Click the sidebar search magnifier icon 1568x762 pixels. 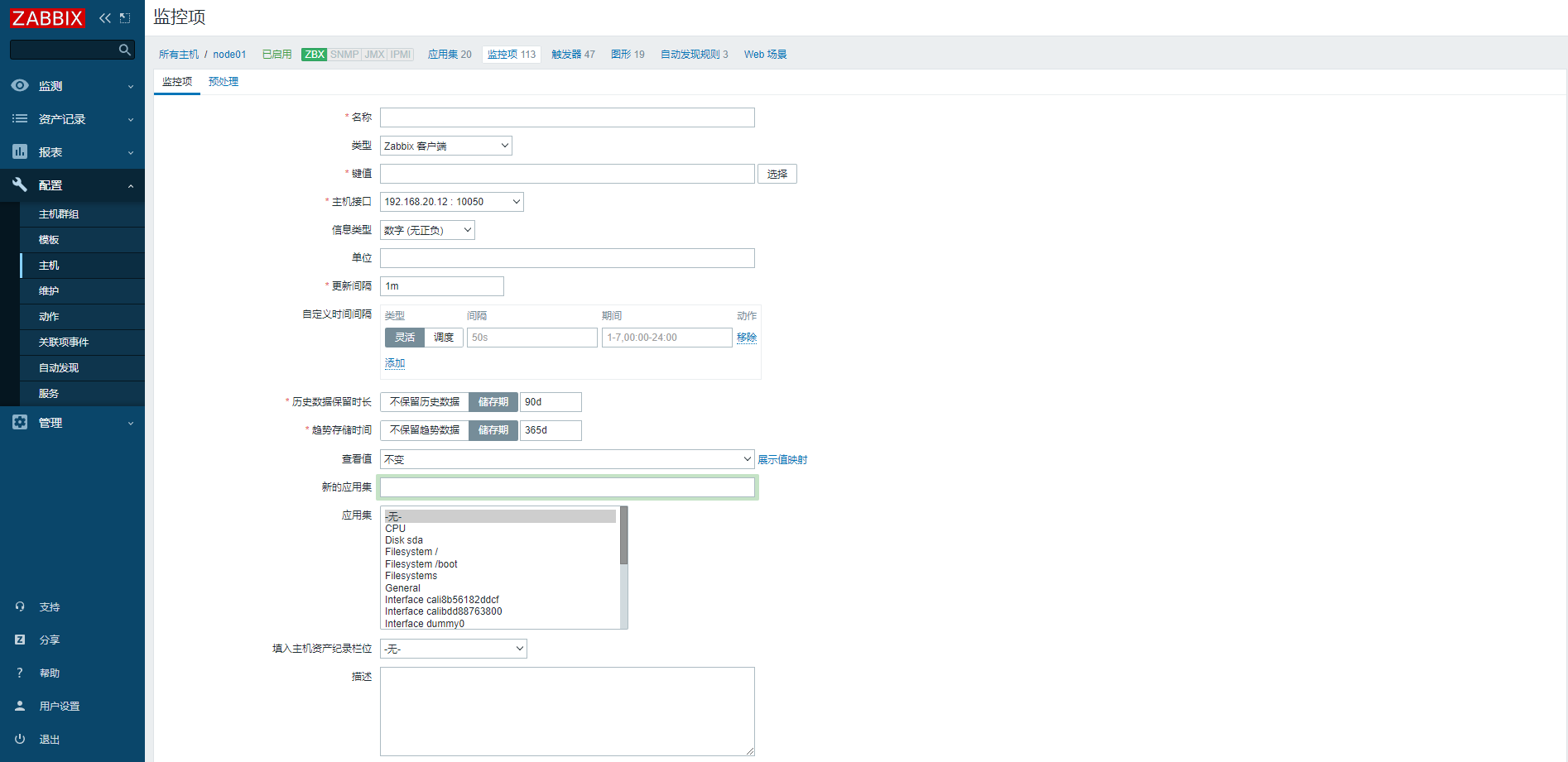click(x=124, y=50)
